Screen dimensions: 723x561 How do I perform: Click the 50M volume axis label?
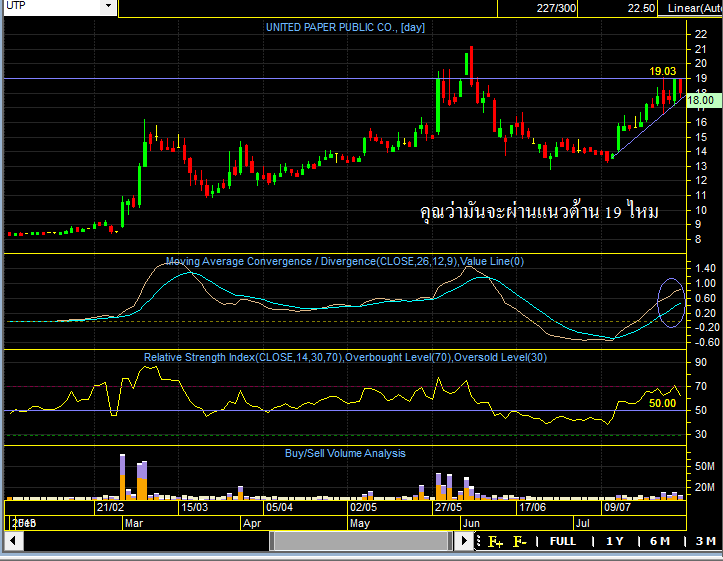(x=705, y=466)
